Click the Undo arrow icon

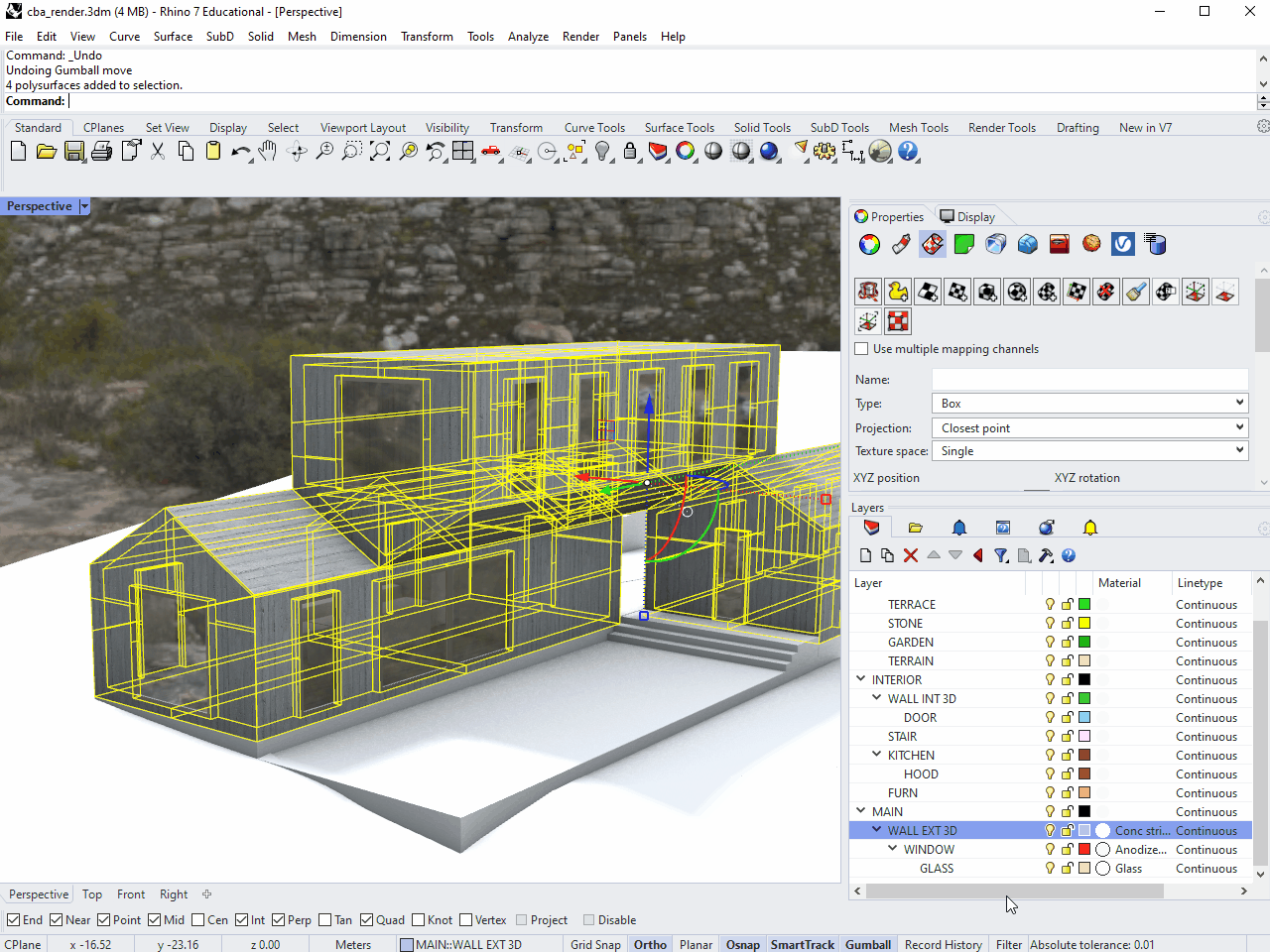[x=240, y=151]
